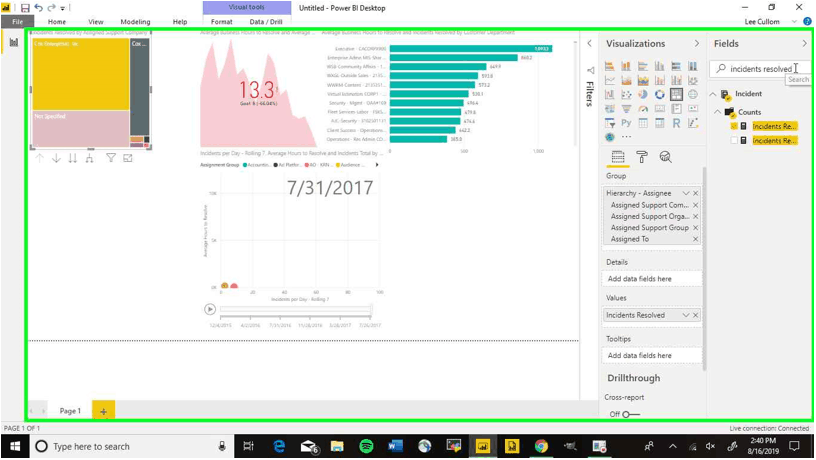Image resolution: width=816 pixels, height=460 pixels.
Task: Switch to the View ribbon tab
Action: coord(96,22)
